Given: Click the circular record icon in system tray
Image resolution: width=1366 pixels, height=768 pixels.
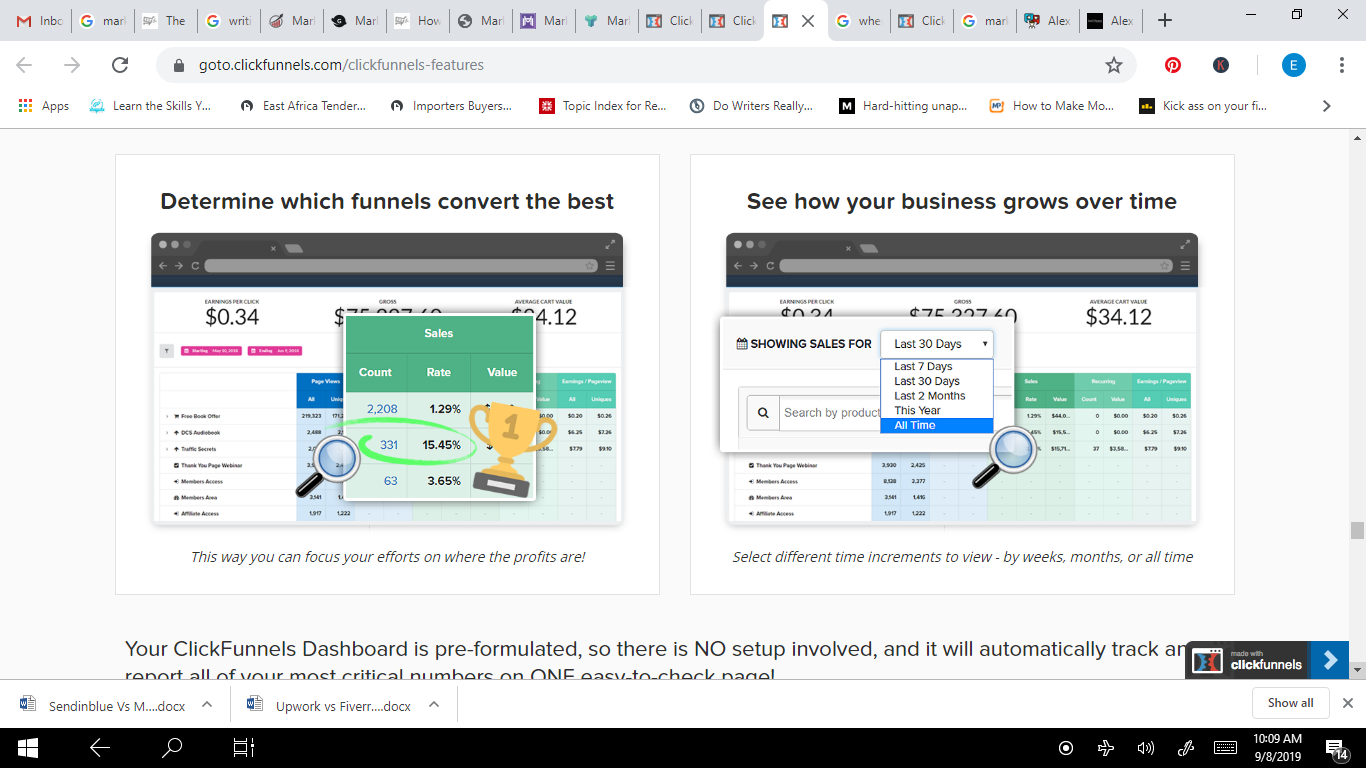Looking at the screenshot, I should pyautogui.click(x=1066, y=747).
